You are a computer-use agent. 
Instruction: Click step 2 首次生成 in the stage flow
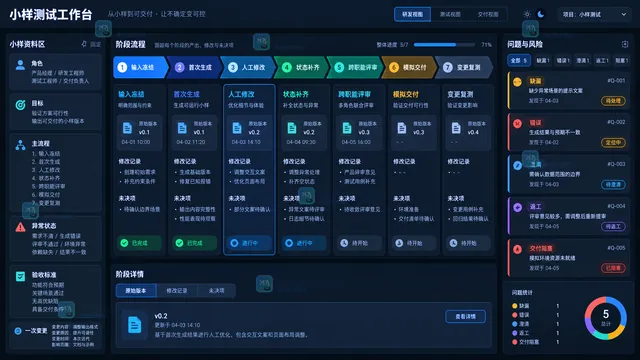(195, 67)
